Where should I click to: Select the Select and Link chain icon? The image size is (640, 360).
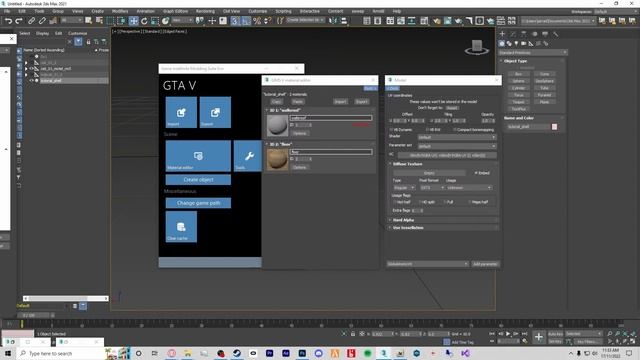coord(32,21)
